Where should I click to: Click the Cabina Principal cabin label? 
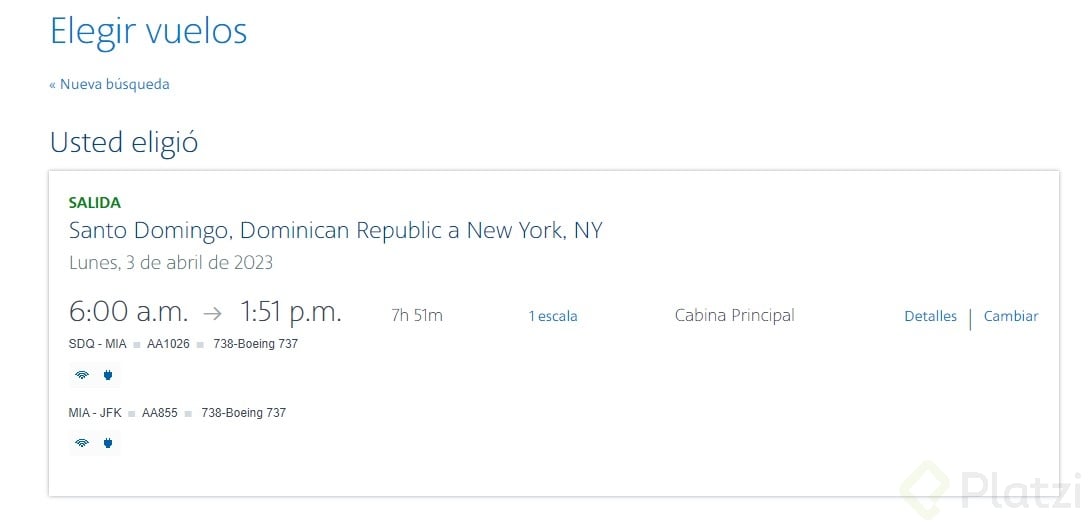(734, 316)
